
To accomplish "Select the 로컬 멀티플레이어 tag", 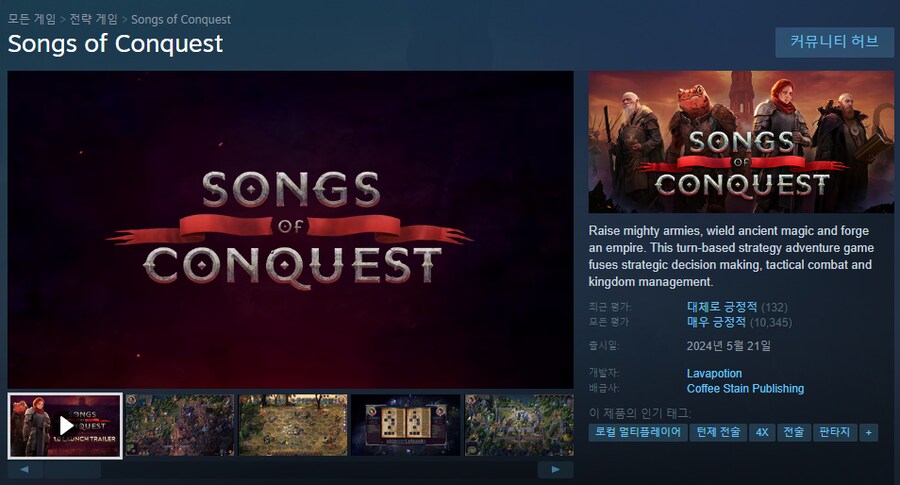I will point(638,432).
